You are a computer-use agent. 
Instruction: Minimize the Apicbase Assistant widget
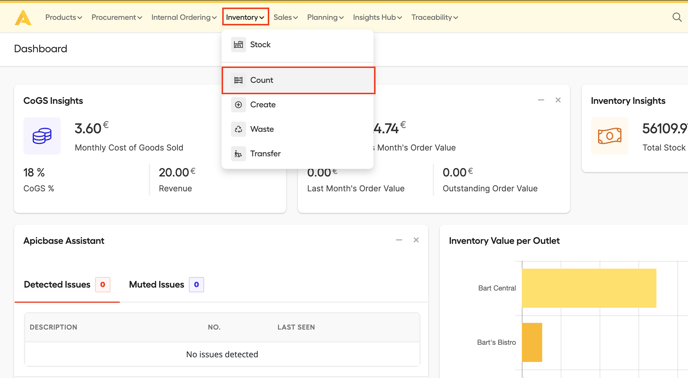coord(399,240)
